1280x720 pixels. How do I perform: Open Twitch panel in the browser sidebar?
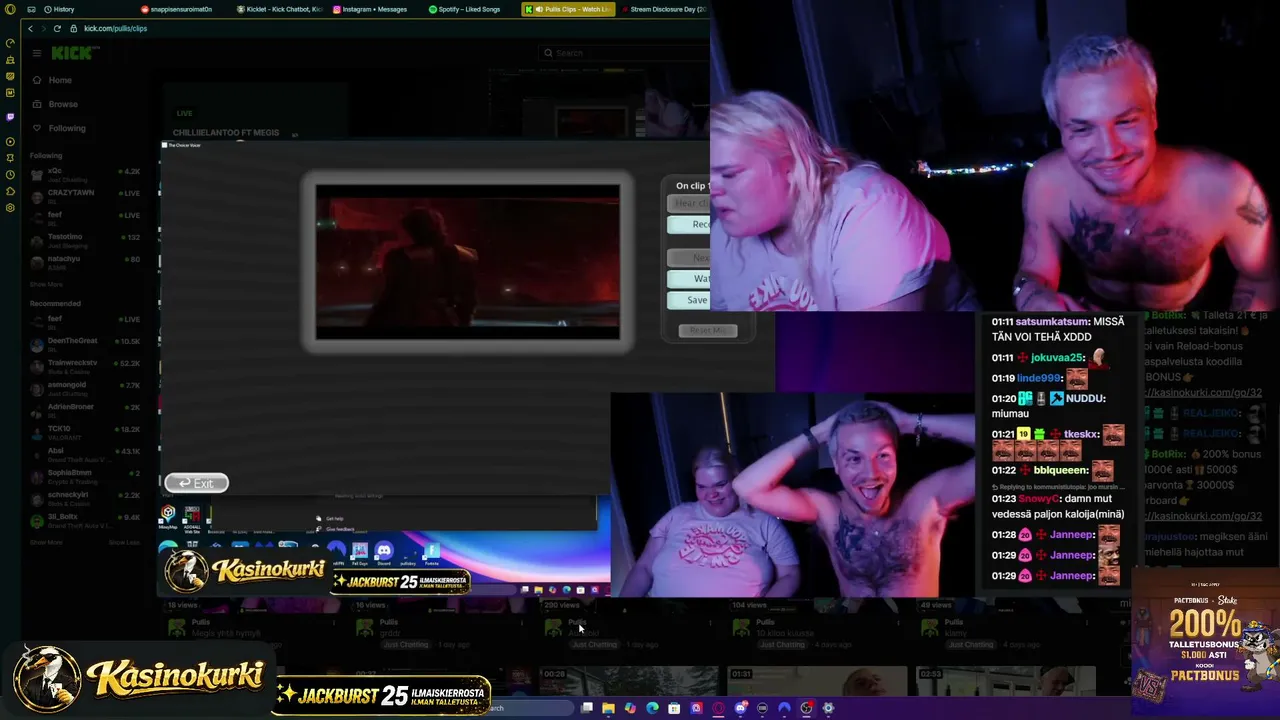click(x=10, y=117)
